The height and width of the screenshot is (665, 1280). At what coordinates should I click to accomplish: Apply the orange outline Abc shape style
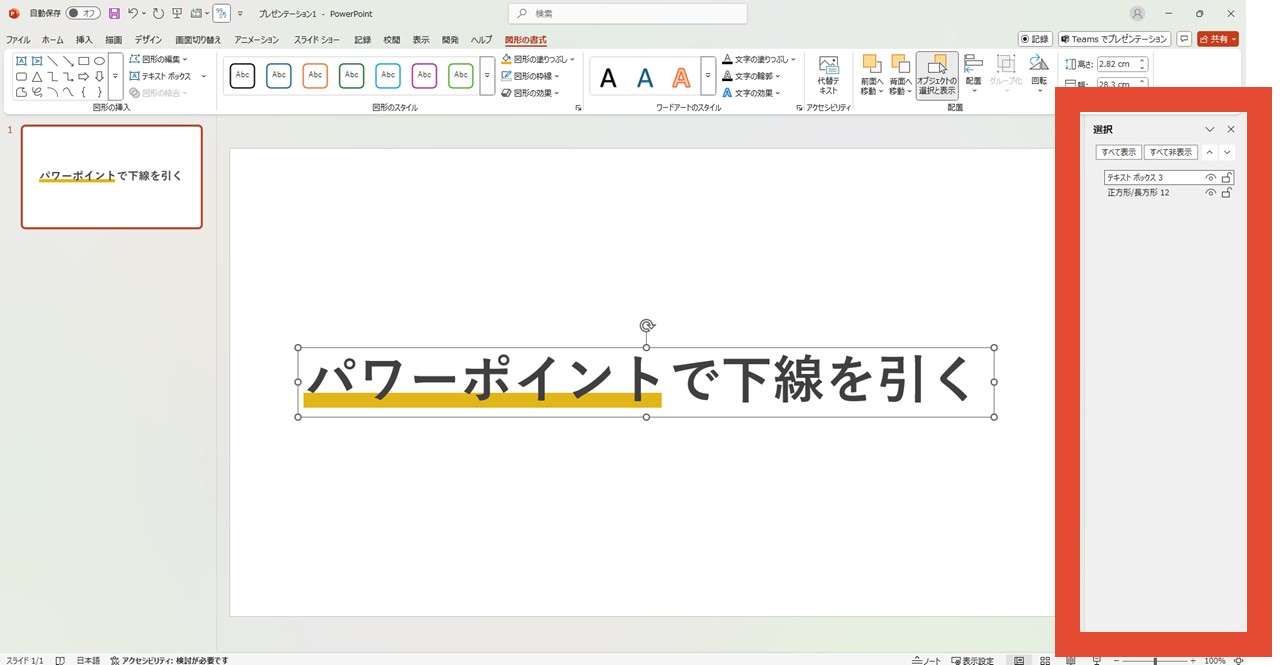pos(315,76)
